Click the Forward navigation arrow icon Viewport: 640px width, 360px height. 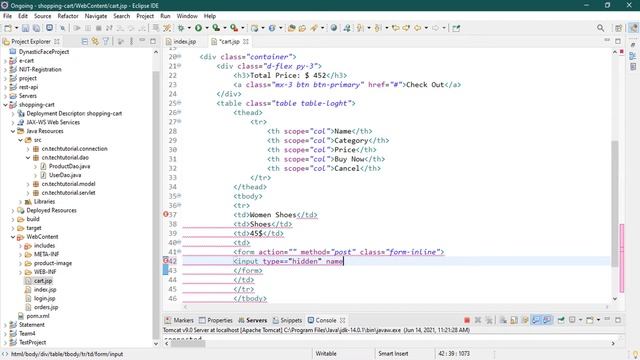click(436, 28)
